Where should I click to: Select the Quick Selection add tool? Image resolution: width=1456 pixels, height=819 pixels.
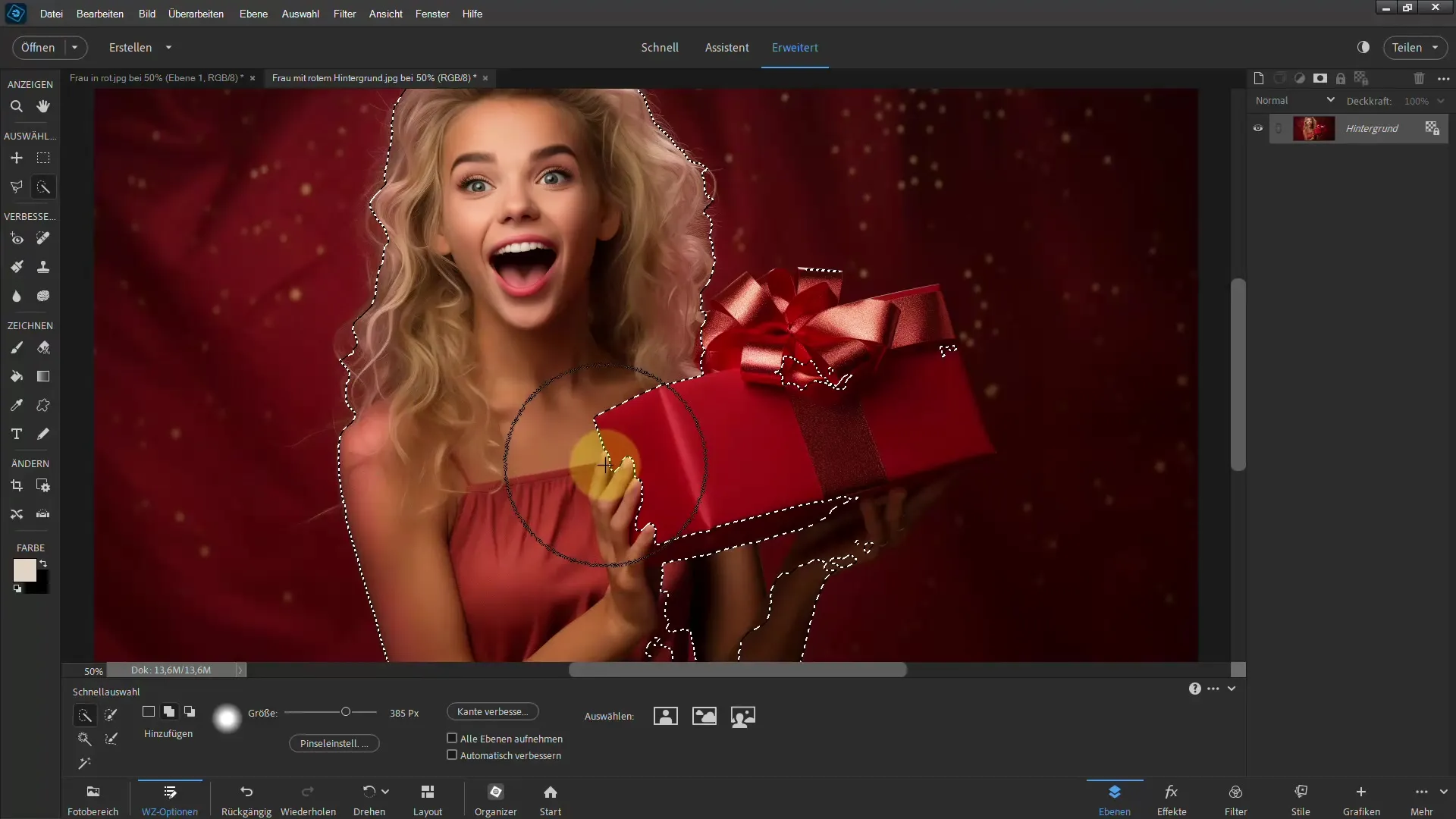pyautogui.click(x=168, y=711)
